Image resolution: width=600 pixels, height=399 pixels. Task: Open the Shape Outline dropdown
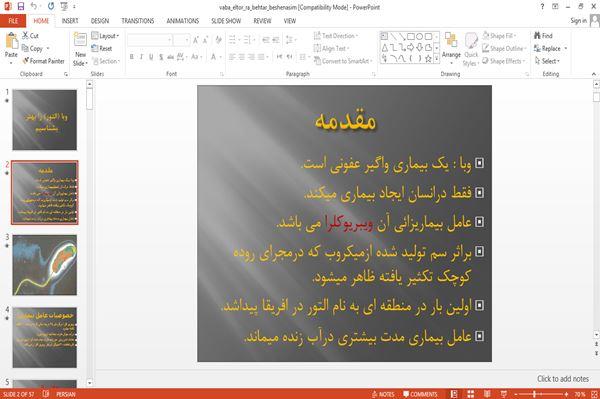pyautogui.click(x=504, y=48)
